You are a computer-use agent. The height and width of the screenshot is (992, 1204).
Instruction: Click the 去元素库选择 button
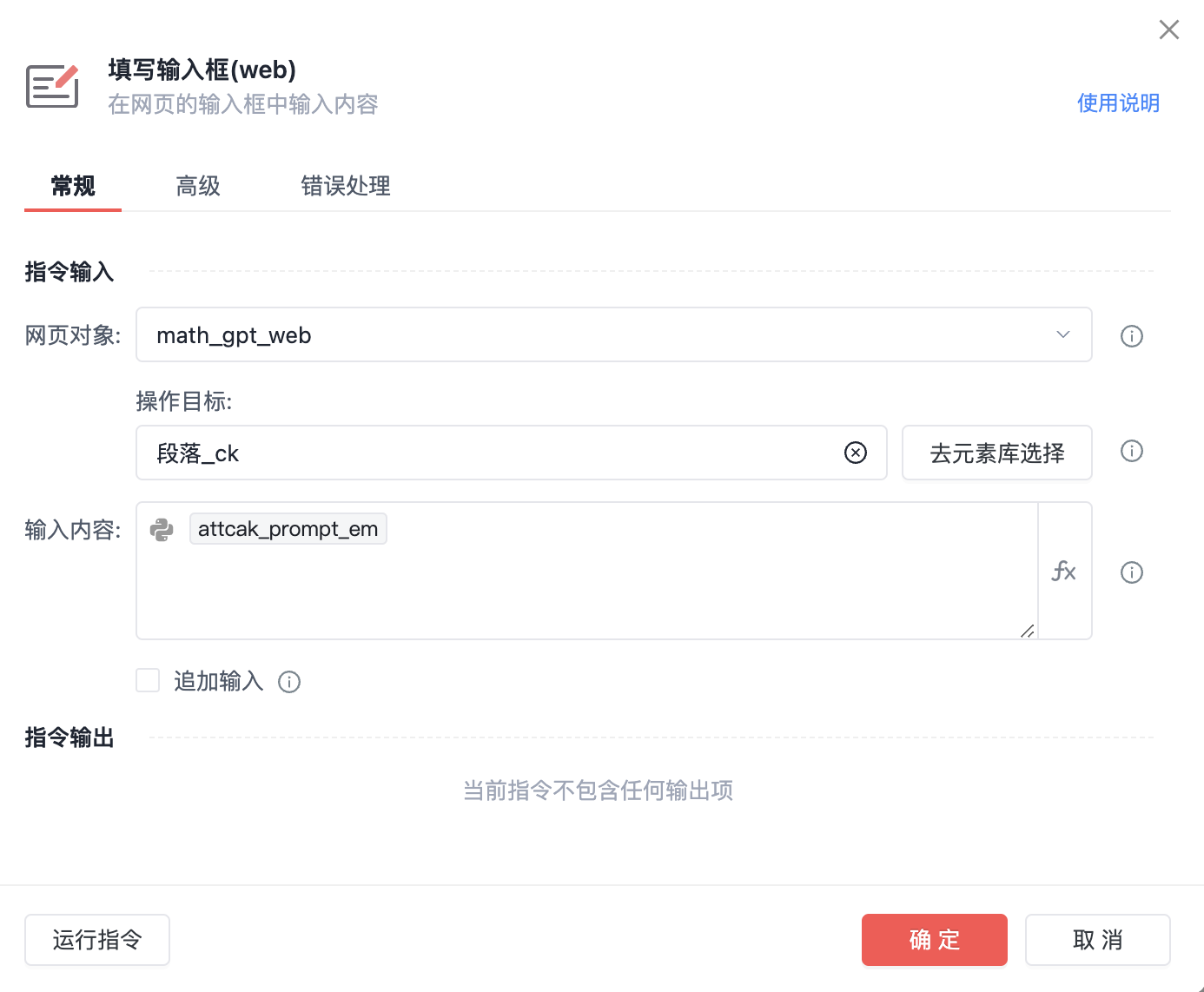point(996,452)
